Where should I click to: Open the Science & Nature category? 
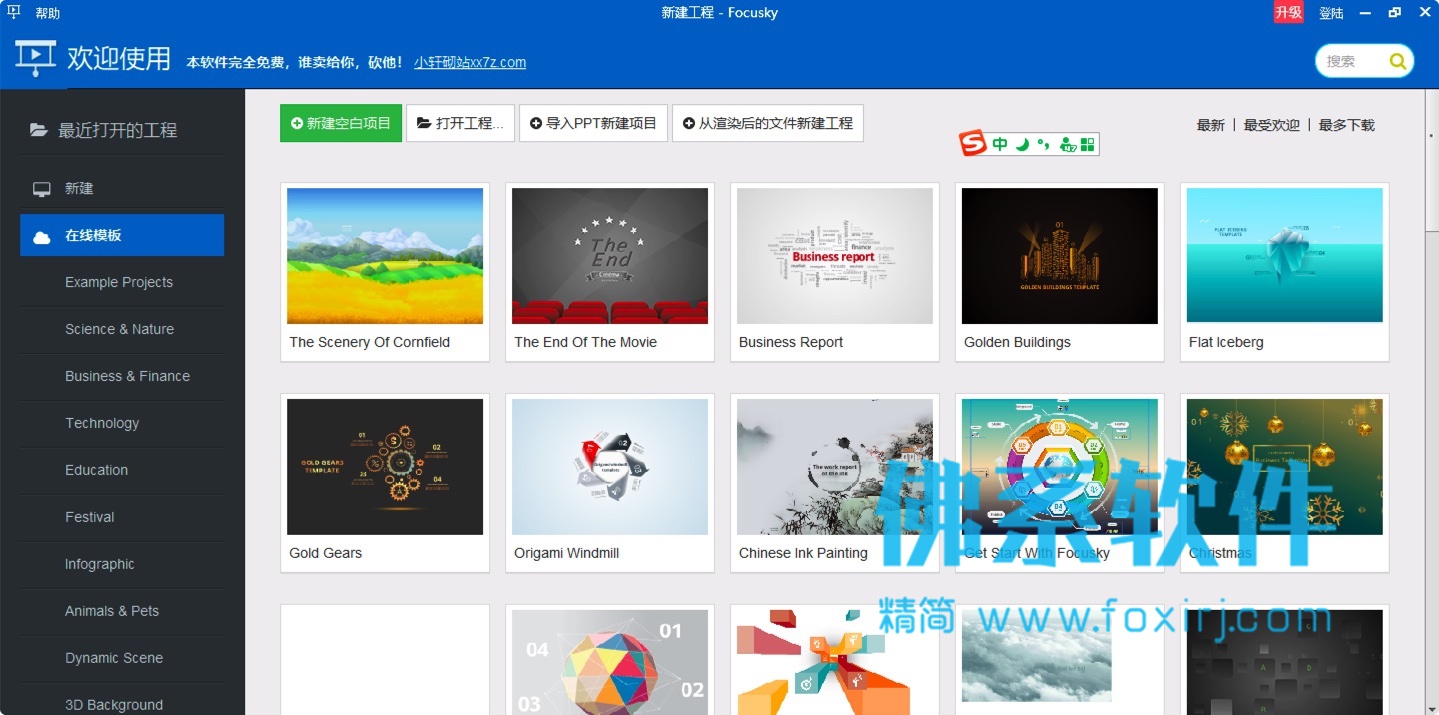[119, 329]
